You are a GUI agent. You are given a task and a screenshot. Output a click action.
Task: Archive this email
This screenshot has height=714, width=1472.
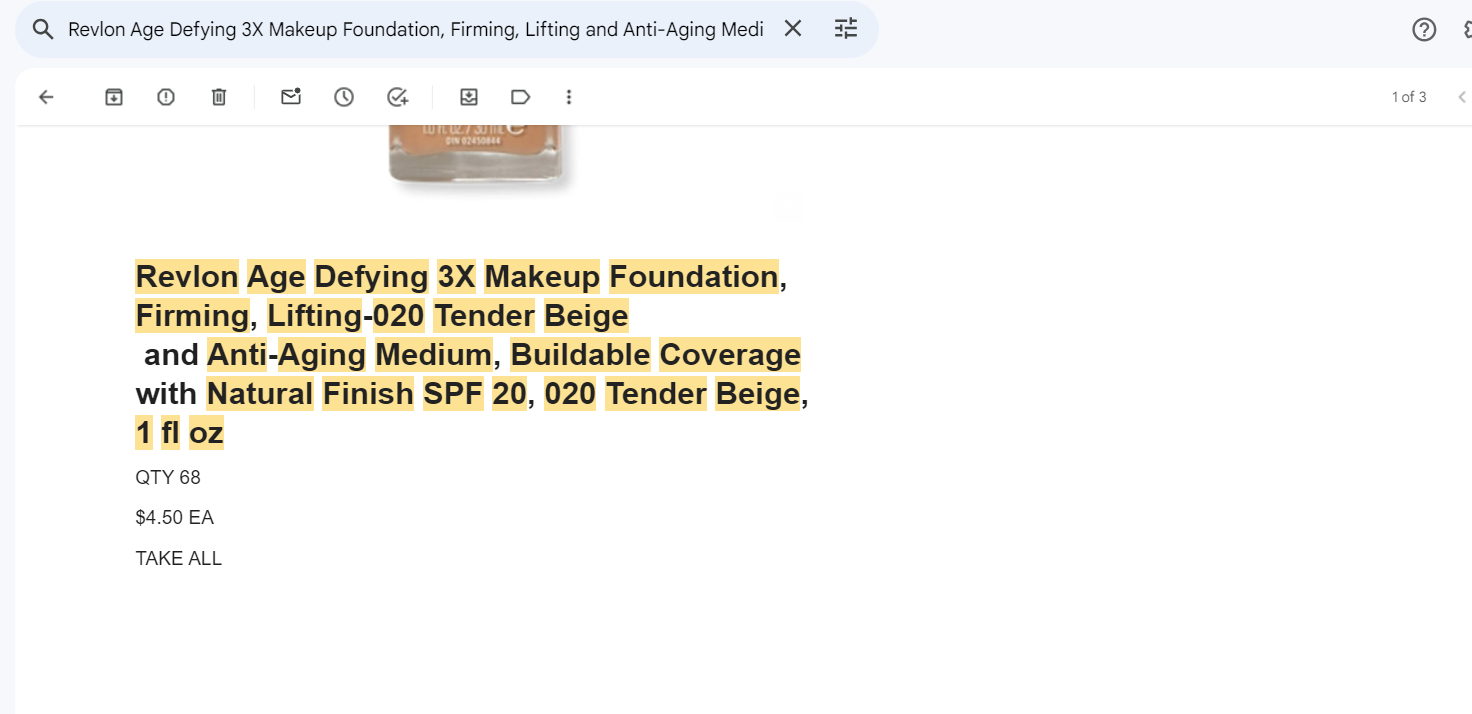click(114, 97)
